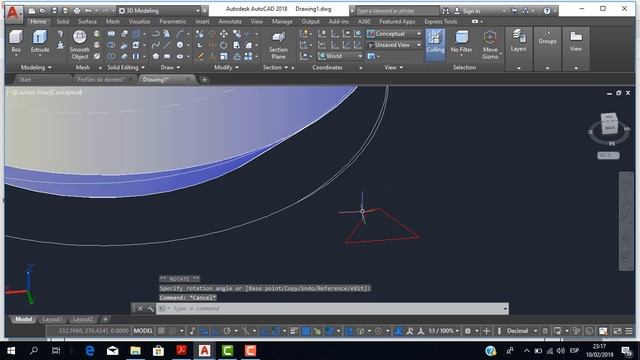The height and width of the screenshot is (360, 640).
Task: Switch to the Start file tab
Action: coord(25,80)
